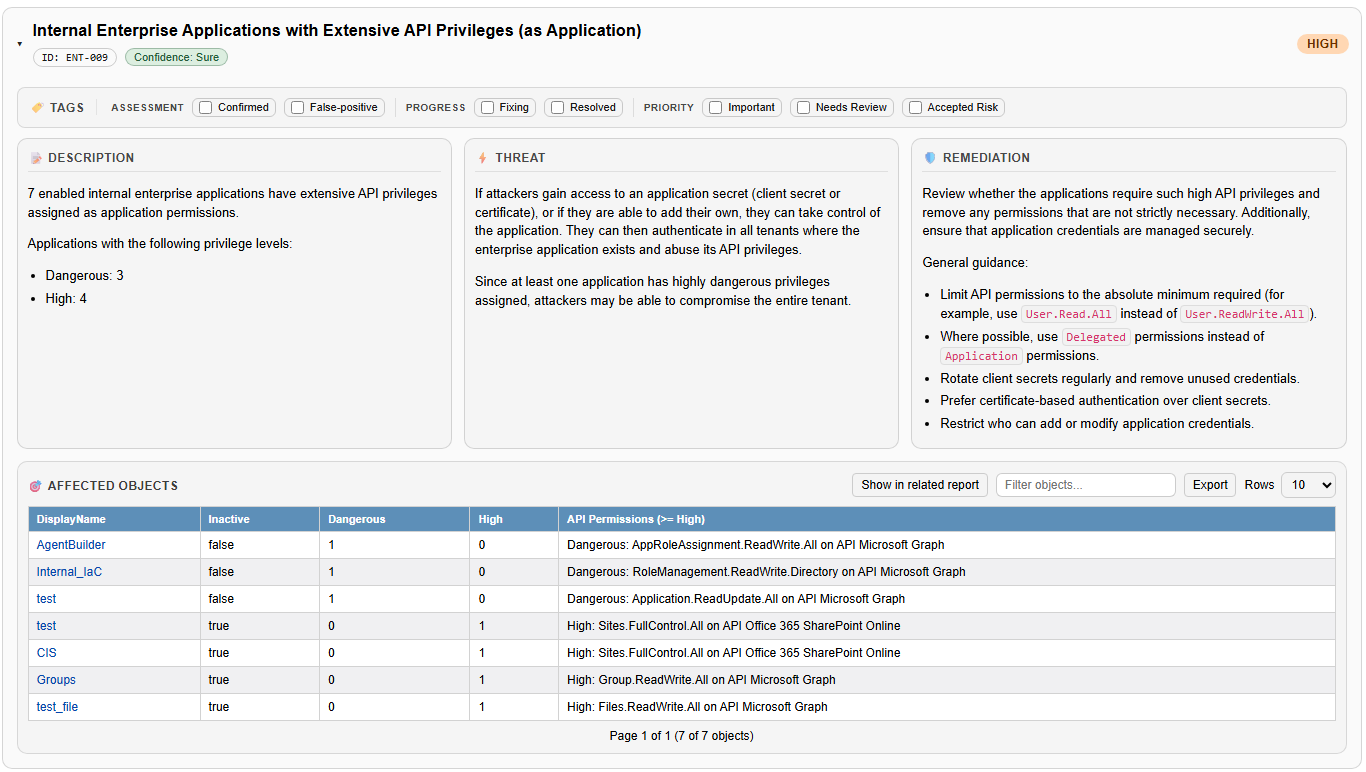Click the Show in related report button
This screenshot has height=772, width=1366.
tap(920, 485)
